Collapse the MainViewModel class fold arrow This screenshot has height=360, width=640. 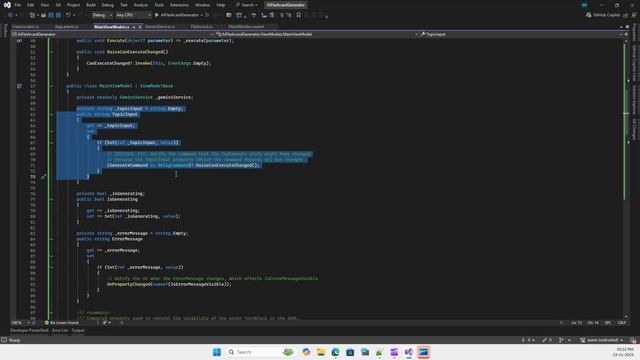tap(51, 86)
